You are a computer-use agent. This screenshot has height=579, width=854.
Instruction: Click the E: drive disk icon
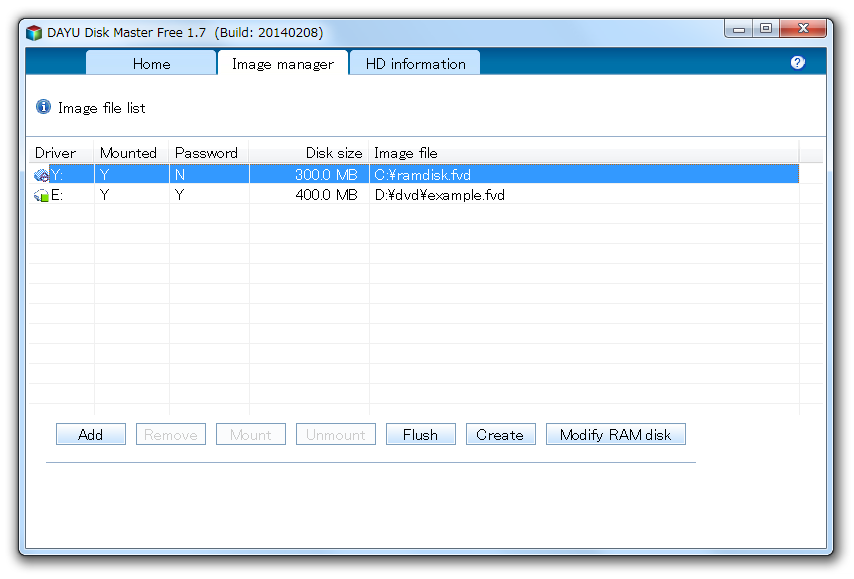coord(41,195)
